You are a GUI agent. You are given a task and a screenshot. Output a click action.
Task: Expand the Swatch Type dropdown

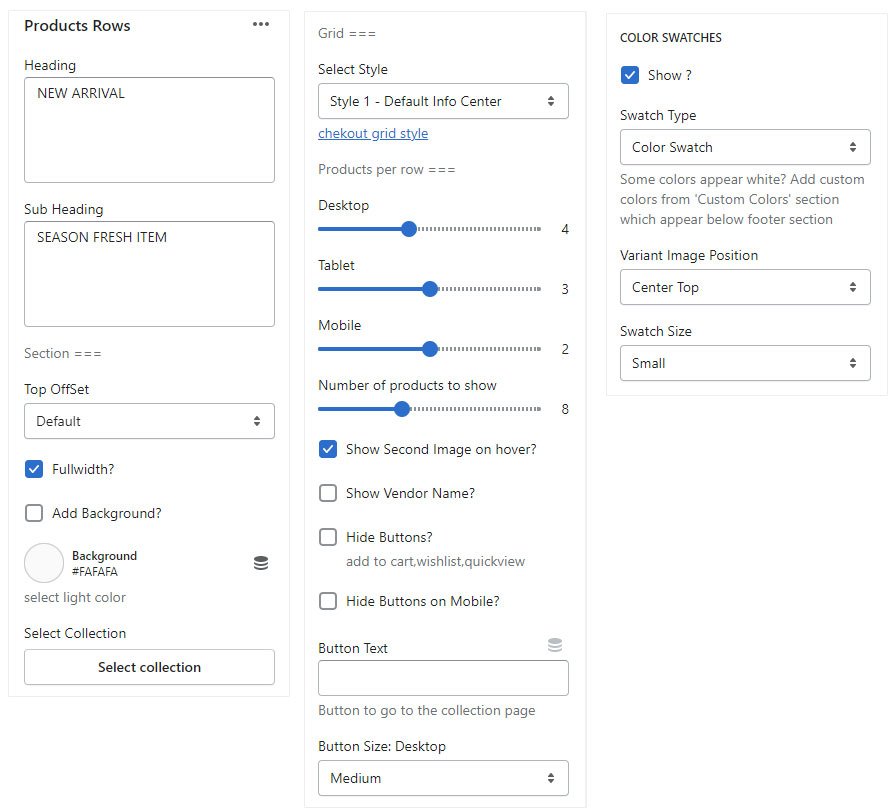coord(745,147)
